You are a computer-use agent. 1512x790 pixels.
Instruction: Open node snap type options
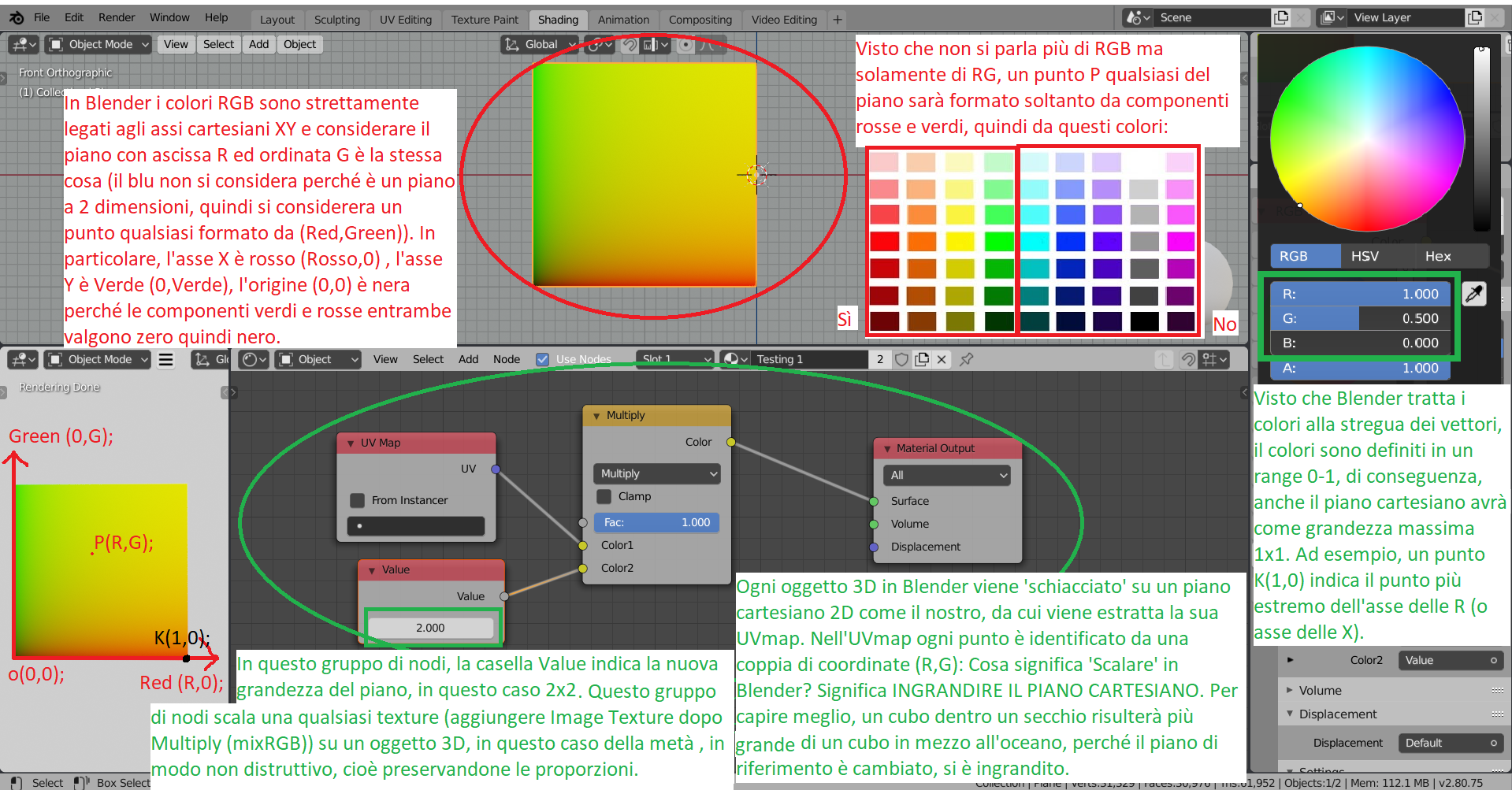click(1214, 360)
